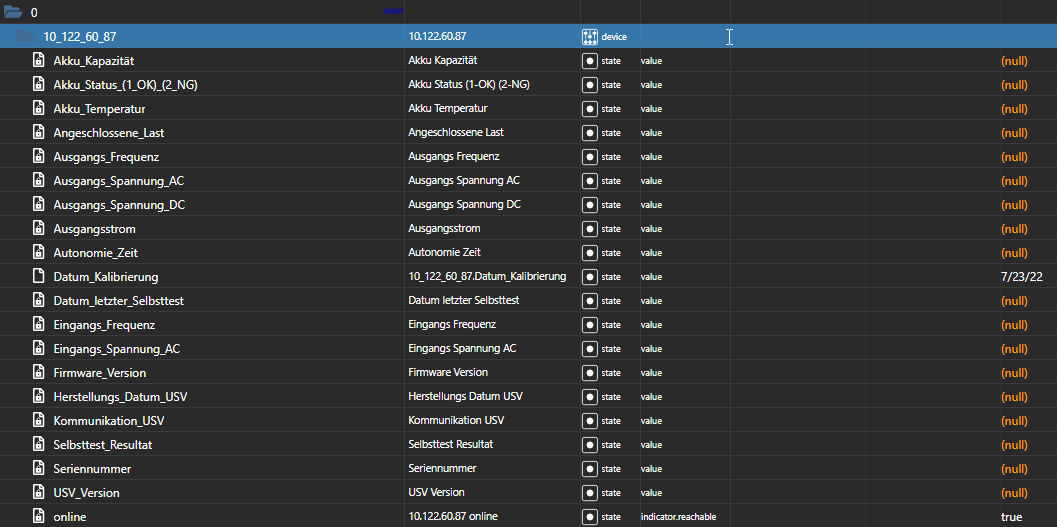
Task: Click the Akku_Kapazität file lock icon
Action: coord(39,61)
